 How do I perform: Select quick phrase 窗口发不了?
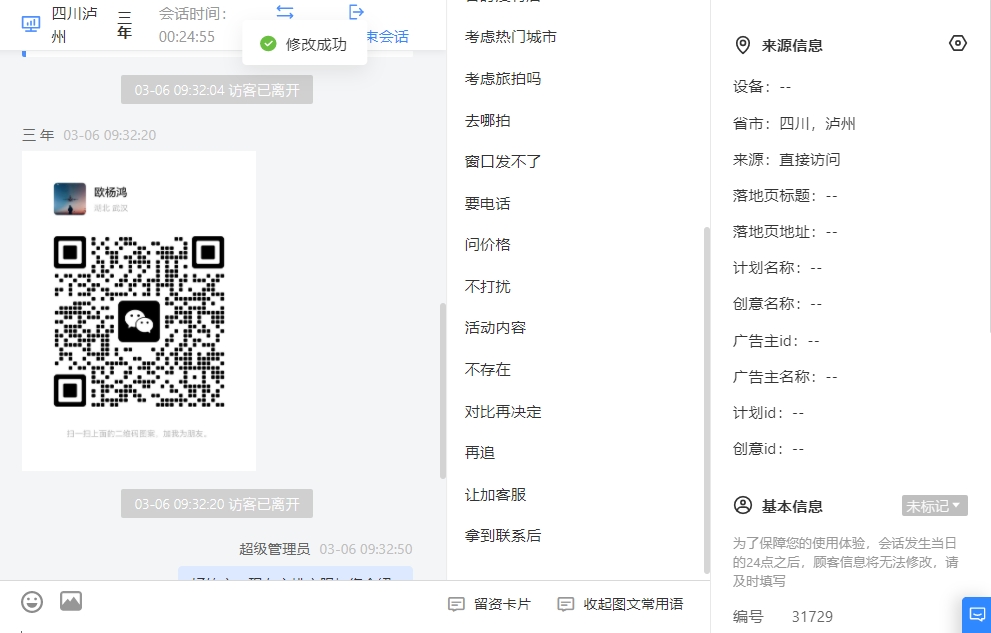tap(503, 162)
